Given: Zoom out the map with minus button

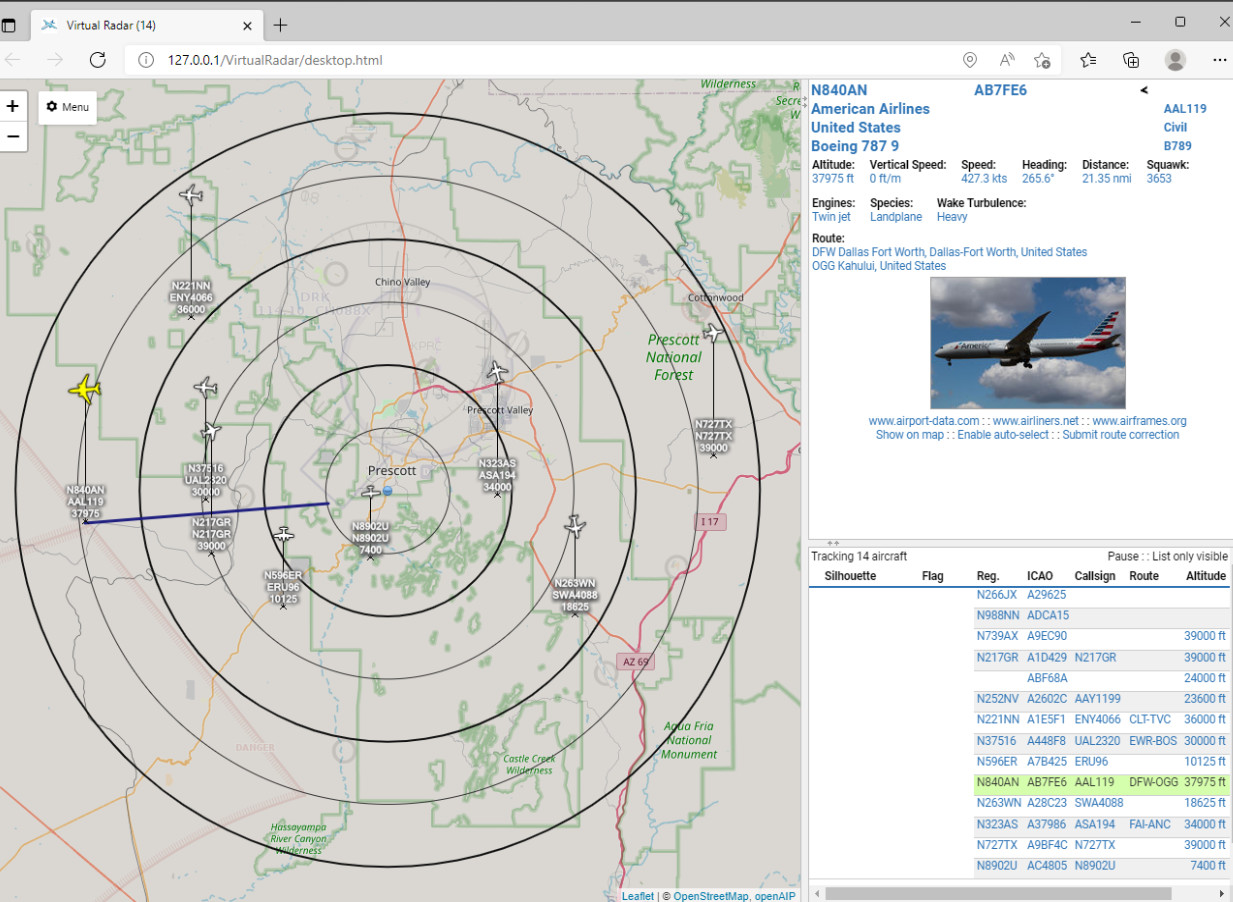Looking at the screenshot, I should pos(13,136).
